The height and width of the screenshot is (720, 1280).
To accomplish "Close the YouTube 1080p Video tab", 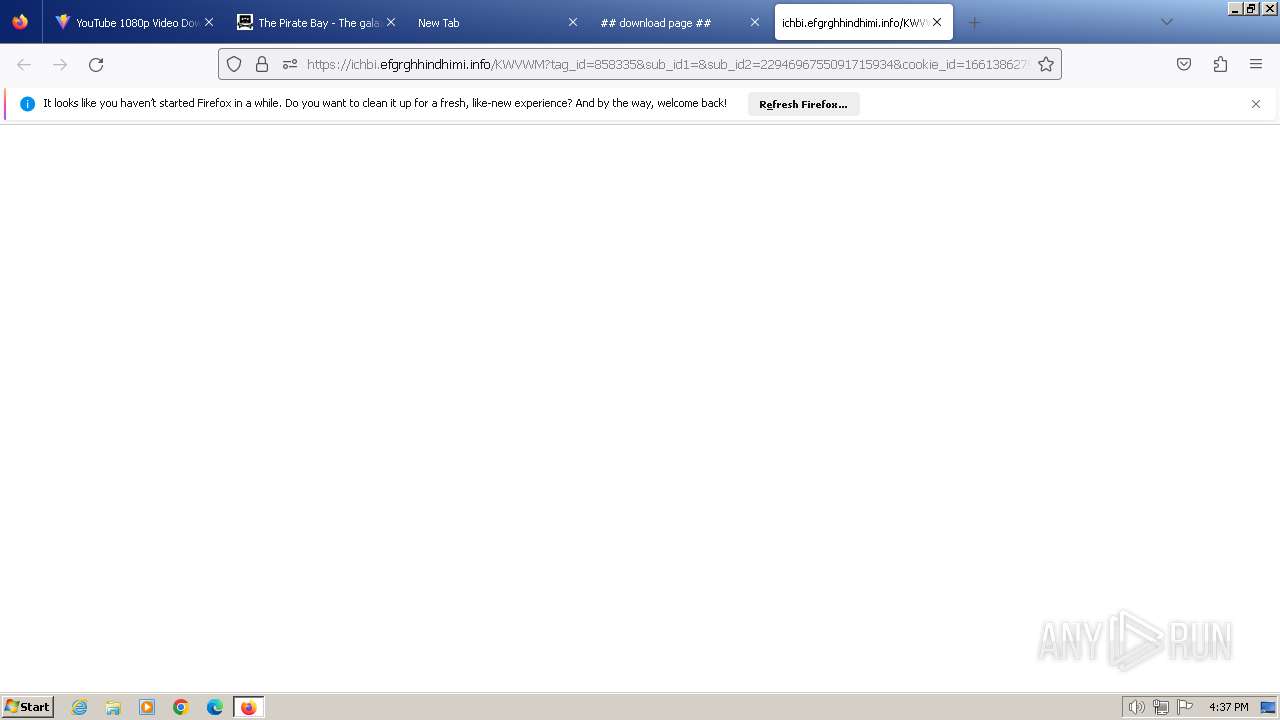I will pyautogui.click(x=209, y=22).
